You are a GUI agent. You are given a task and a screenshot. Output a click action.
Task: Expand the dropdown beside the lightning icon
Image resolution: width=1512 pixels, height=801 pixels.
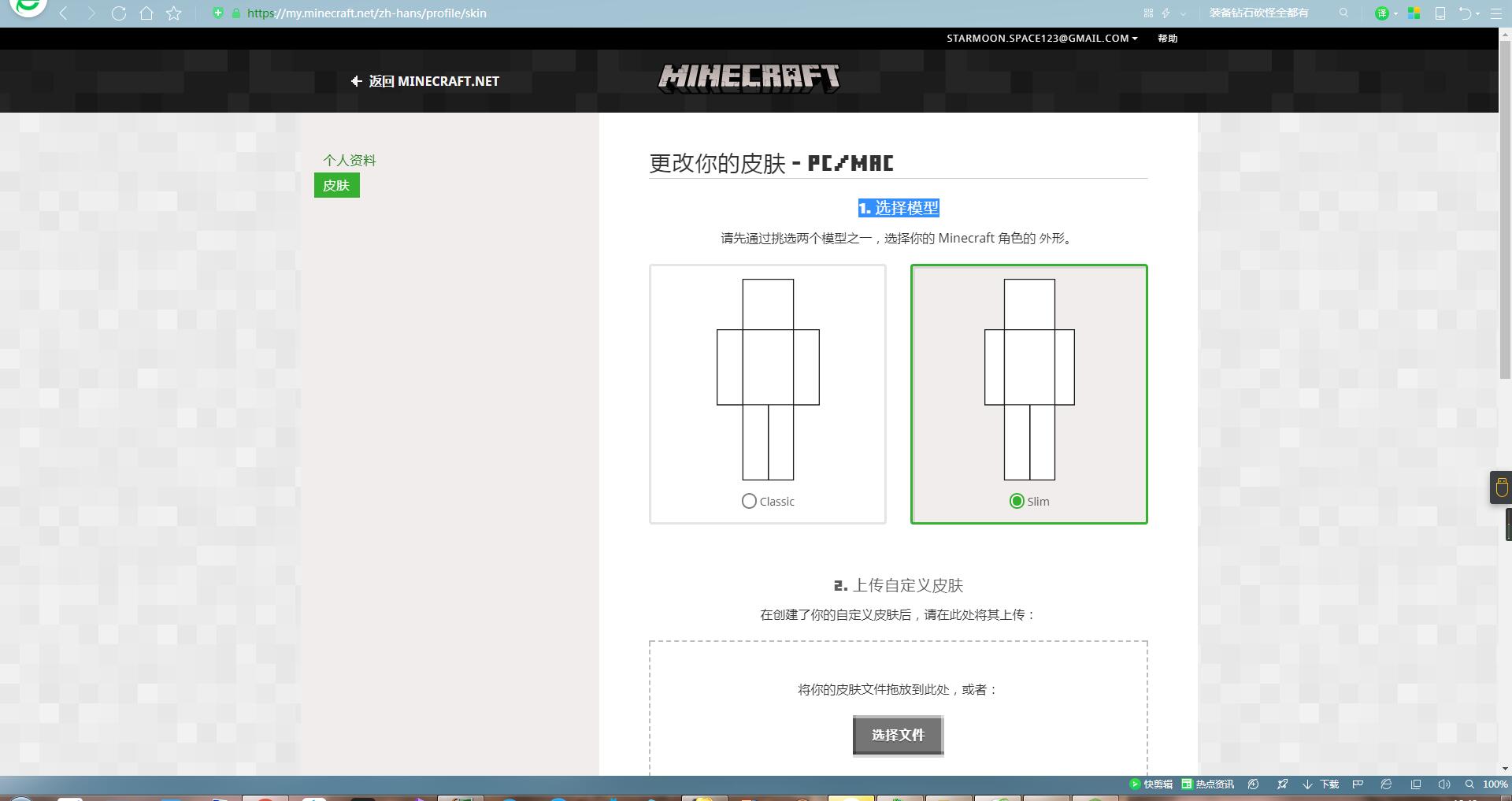coord(1183,13)
